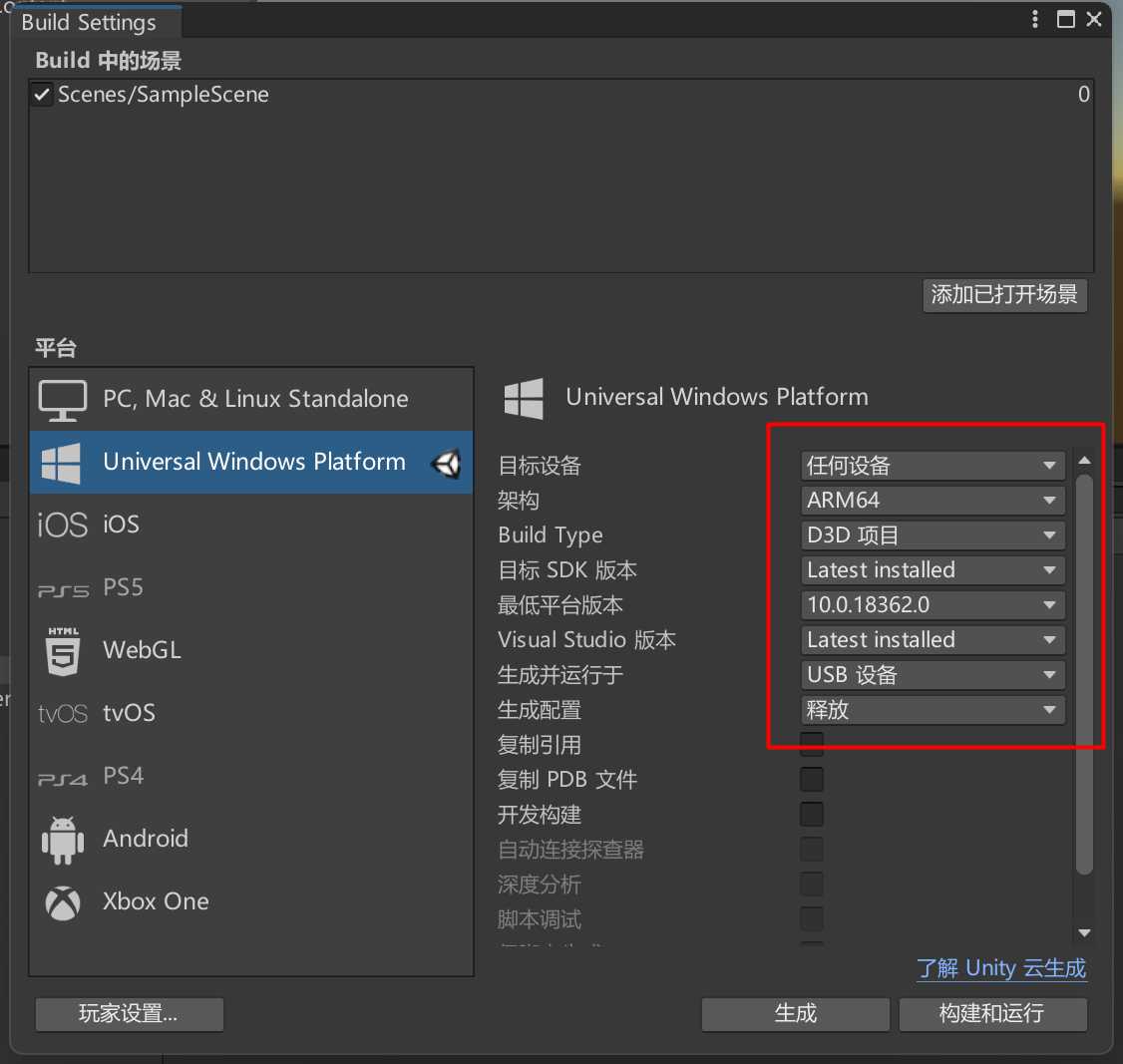Open the Build Settings kebab menu
Image resolution: width=1123 pixels, height=1064 pixels.
click(x=1035, y=19)
